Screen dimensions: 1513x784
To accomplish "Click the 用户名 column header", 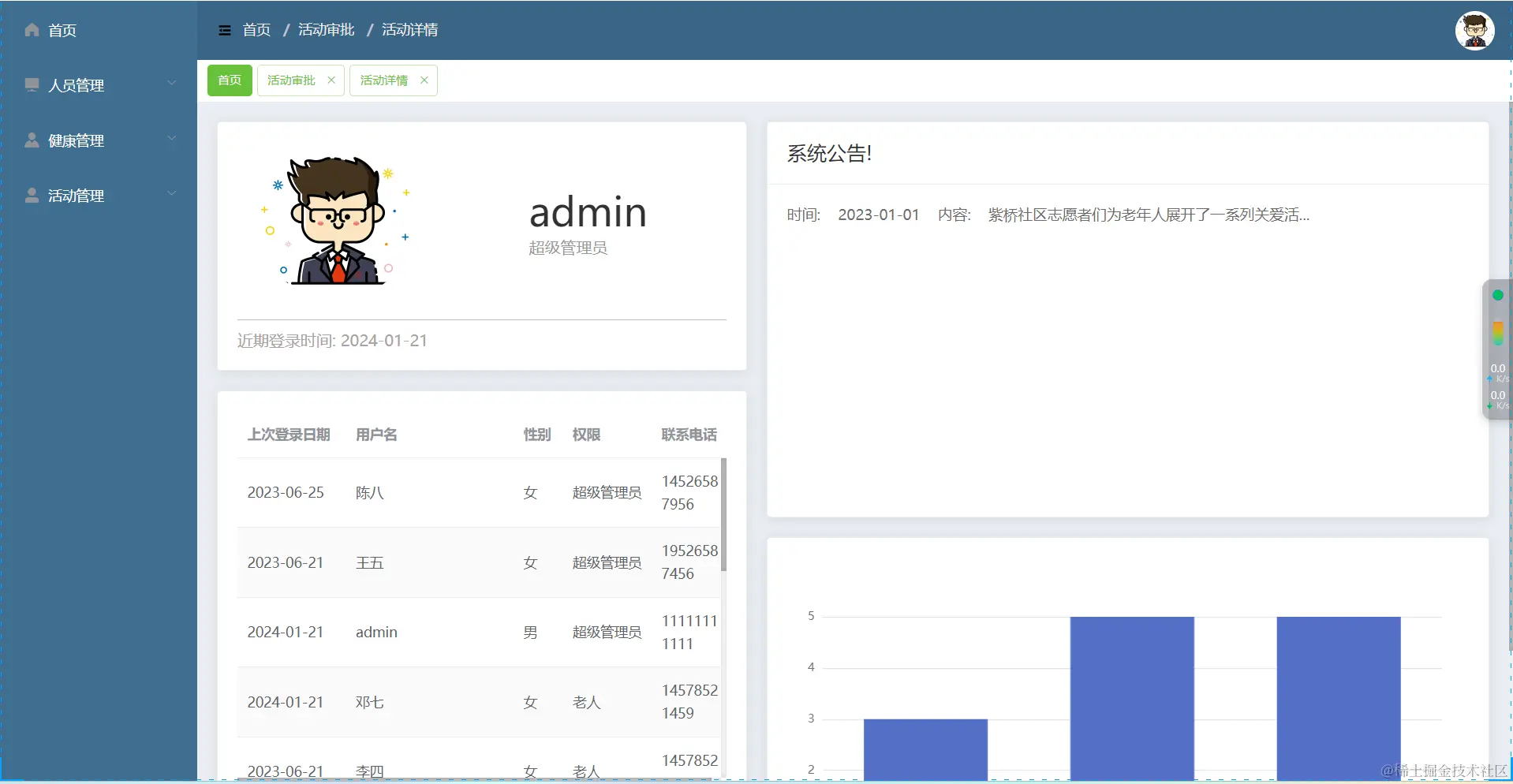I will click(376, 435).
